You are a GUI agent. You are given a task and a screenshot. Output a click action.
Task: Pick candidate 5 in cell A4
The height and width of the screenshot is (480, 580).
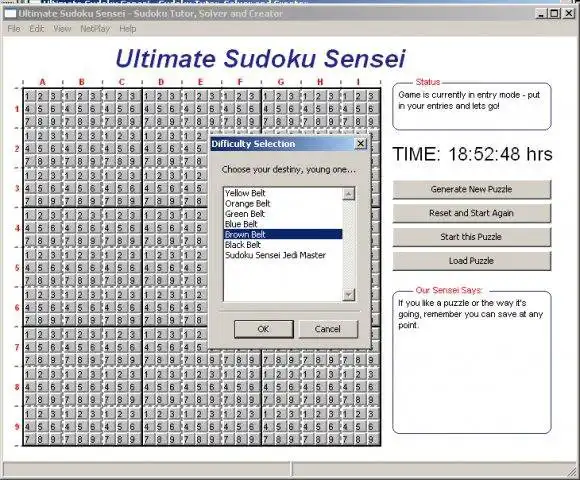40,228
